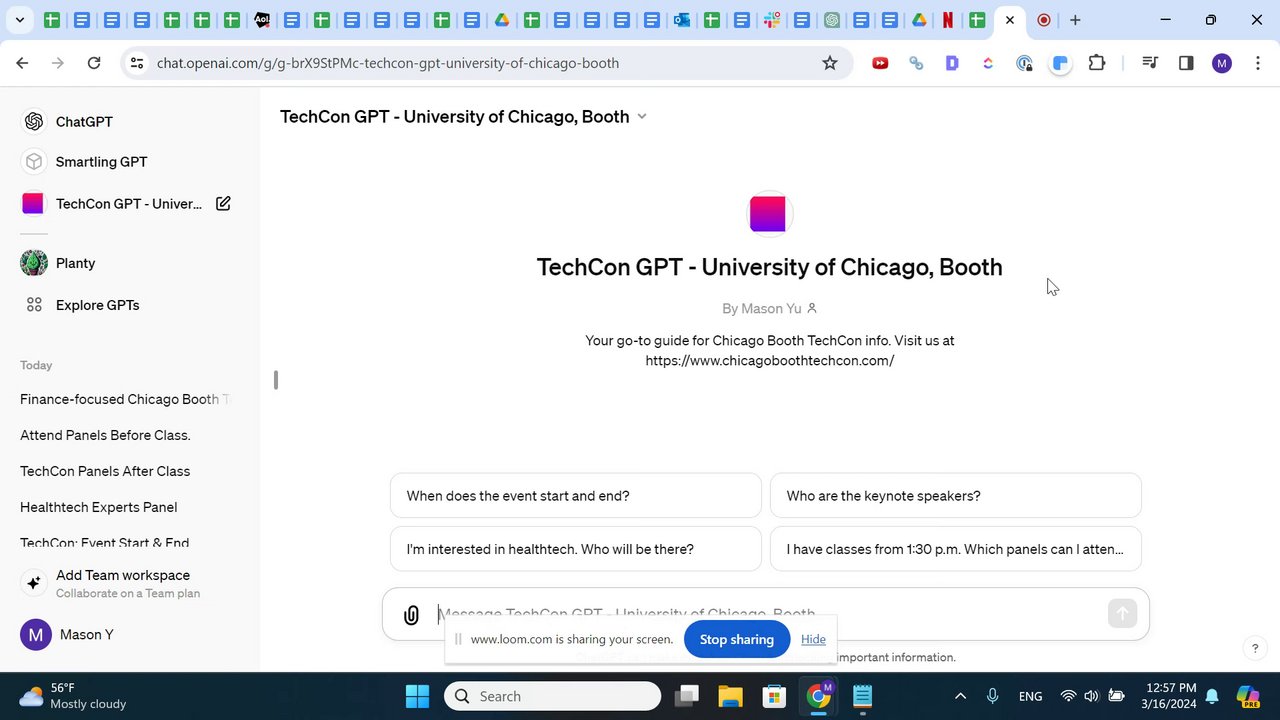The width and height of the screenshot is (1280, 720).
Task: Attach a file with the paperclip
Action: coord(411,615)
